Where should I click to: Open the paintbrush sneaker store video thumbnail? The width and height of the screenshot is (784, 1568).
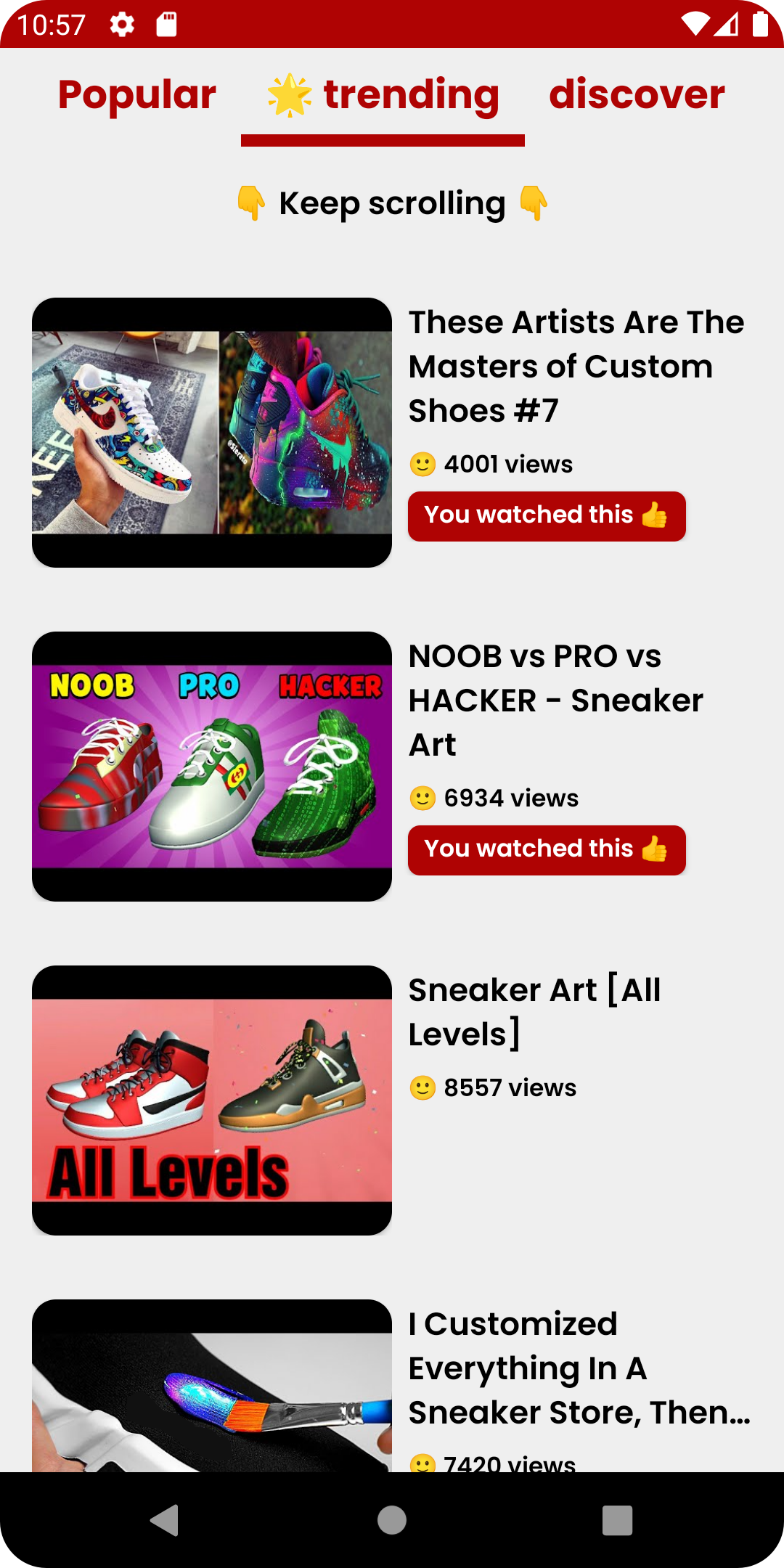point(212,1386)
